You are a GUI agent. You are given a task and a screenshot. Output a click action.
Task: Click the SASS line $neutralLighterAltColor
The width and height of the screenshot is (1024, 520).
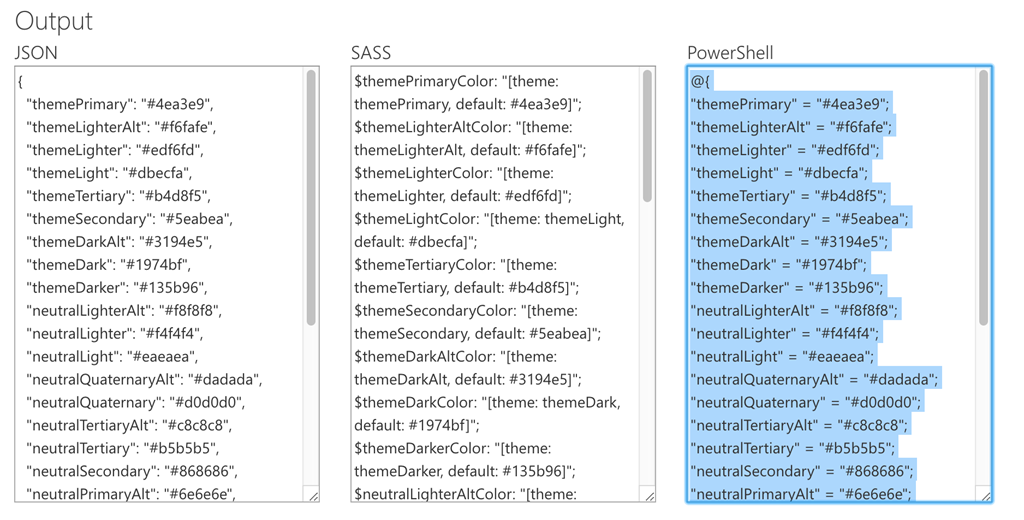point(466,494)
